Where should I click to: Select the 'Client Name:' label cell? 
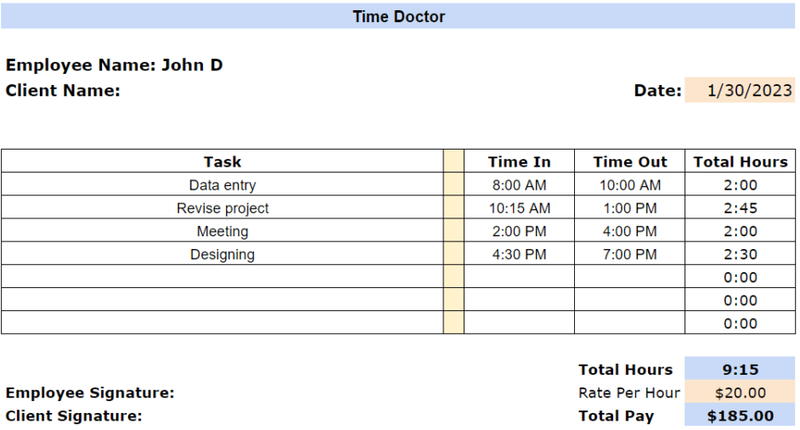pyautogui.click(x=63, y=90)
